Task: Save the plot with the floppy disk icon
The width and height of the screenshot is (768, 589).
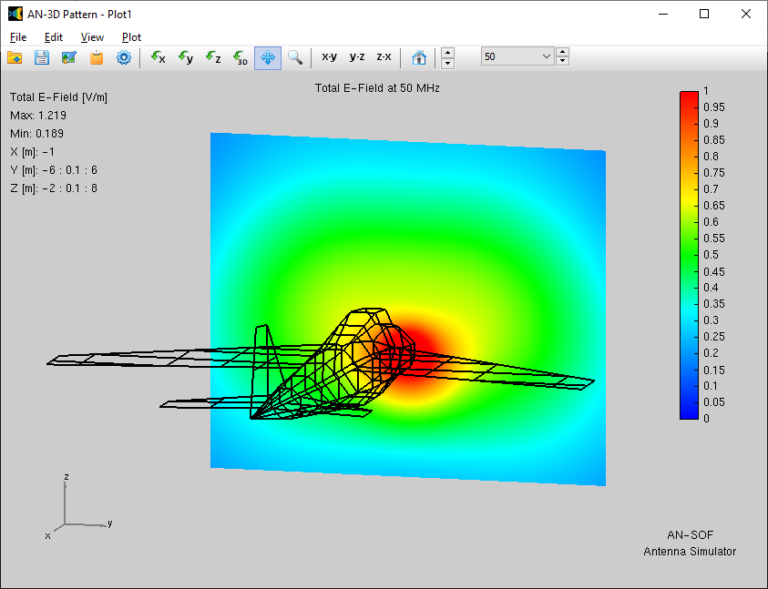Action: point(42,57)
